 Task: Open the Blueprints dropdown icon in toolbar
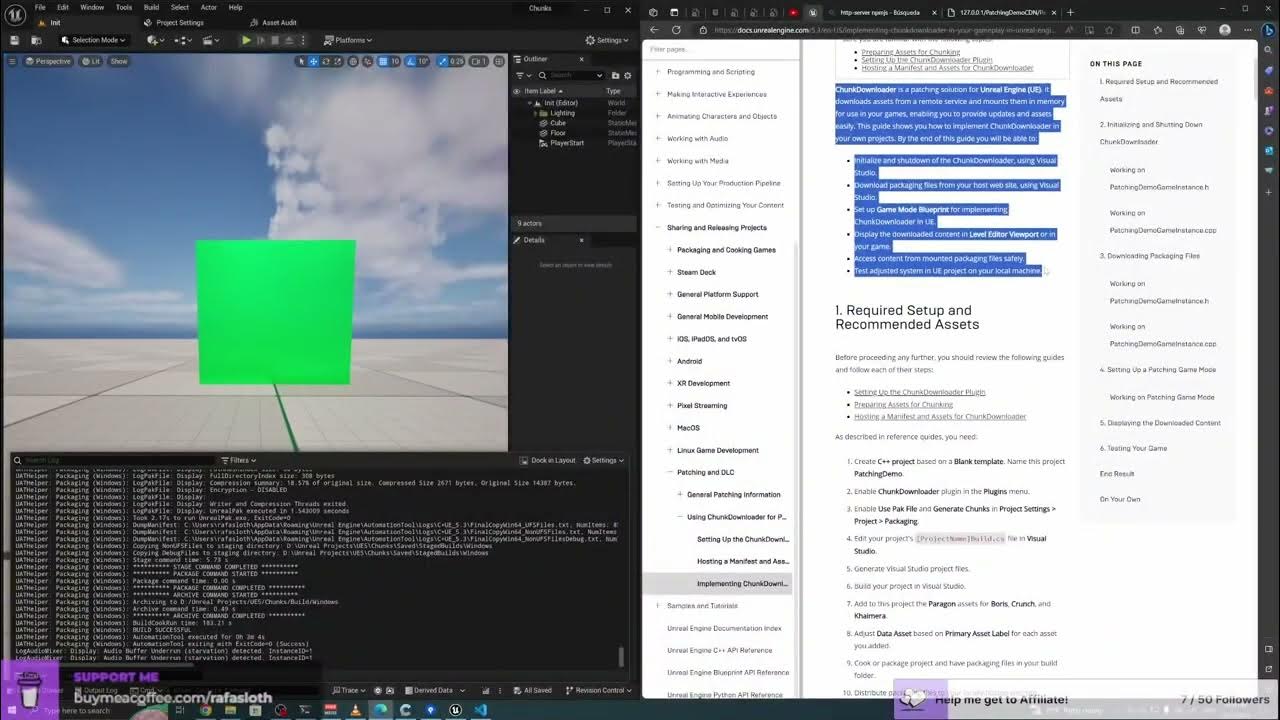183,40
